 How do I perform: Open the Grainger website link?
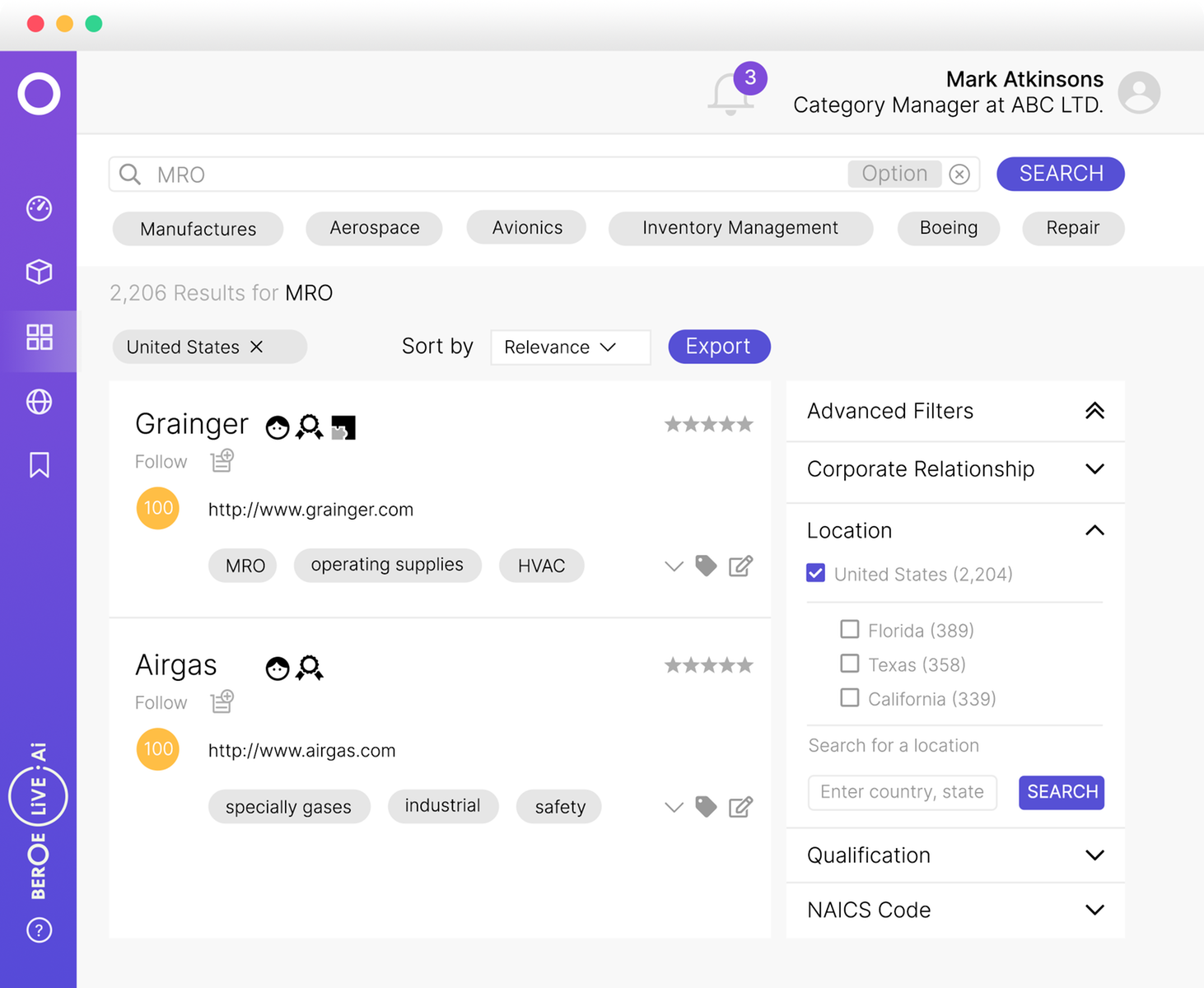point(310,509)
